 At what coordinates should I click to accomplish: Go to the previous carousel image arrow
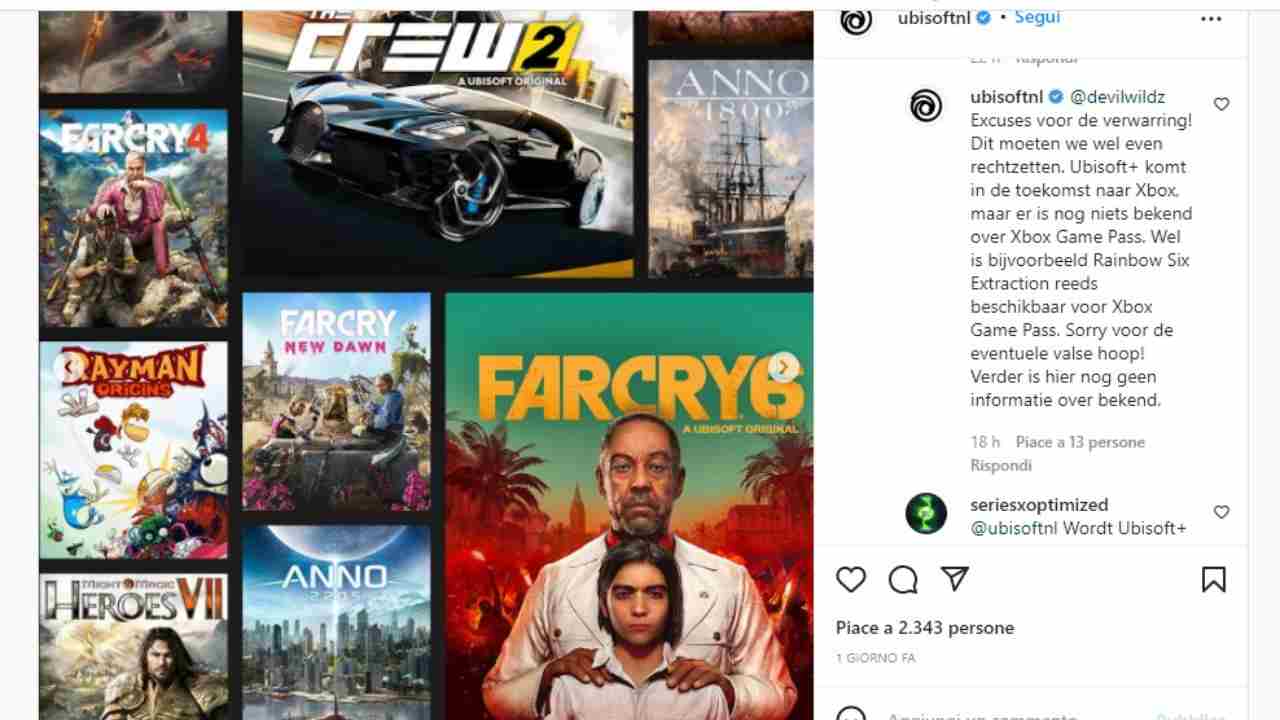click(68, 367)
